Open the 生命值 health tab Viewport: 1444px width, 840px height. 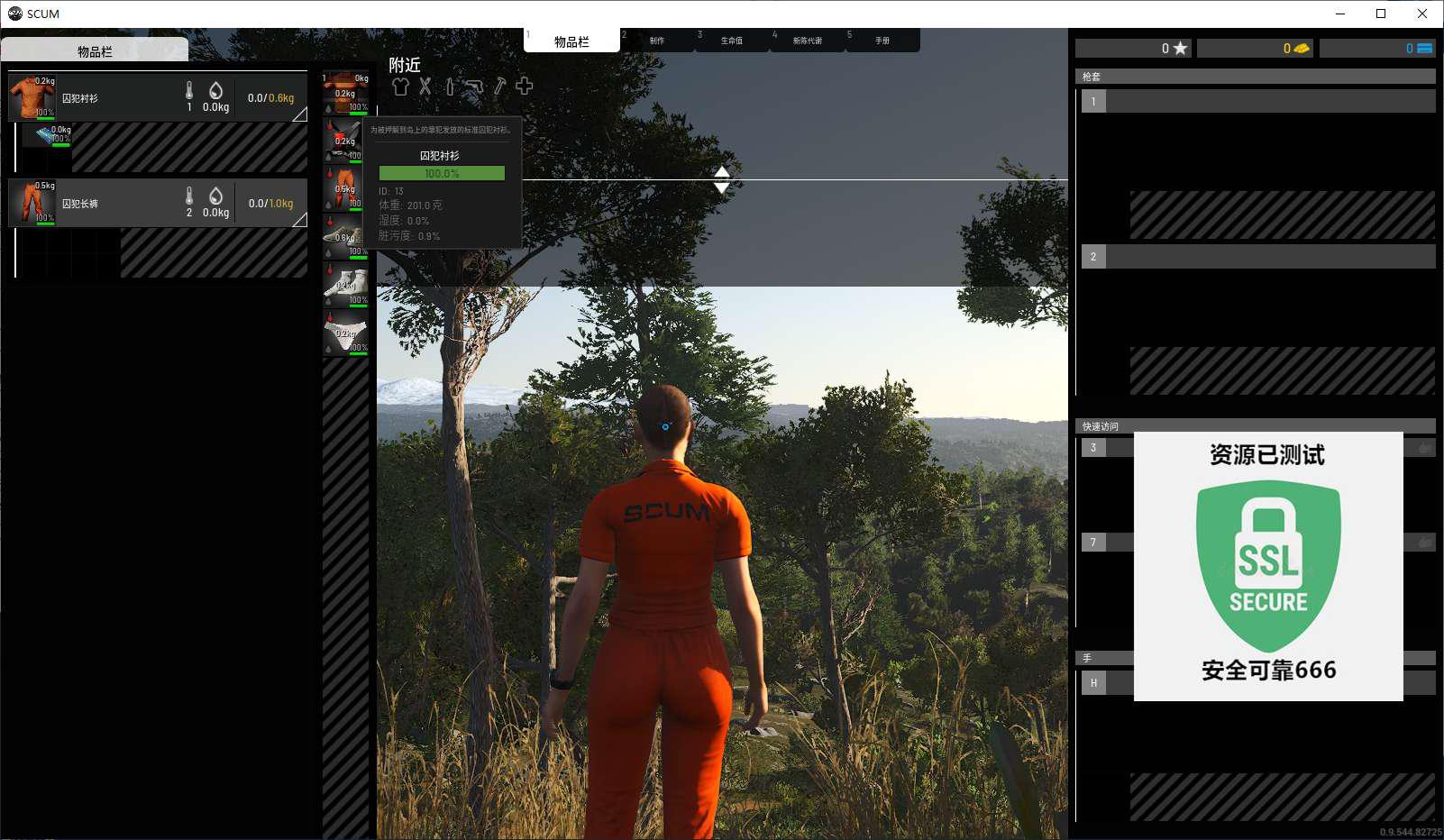point(732,40)
